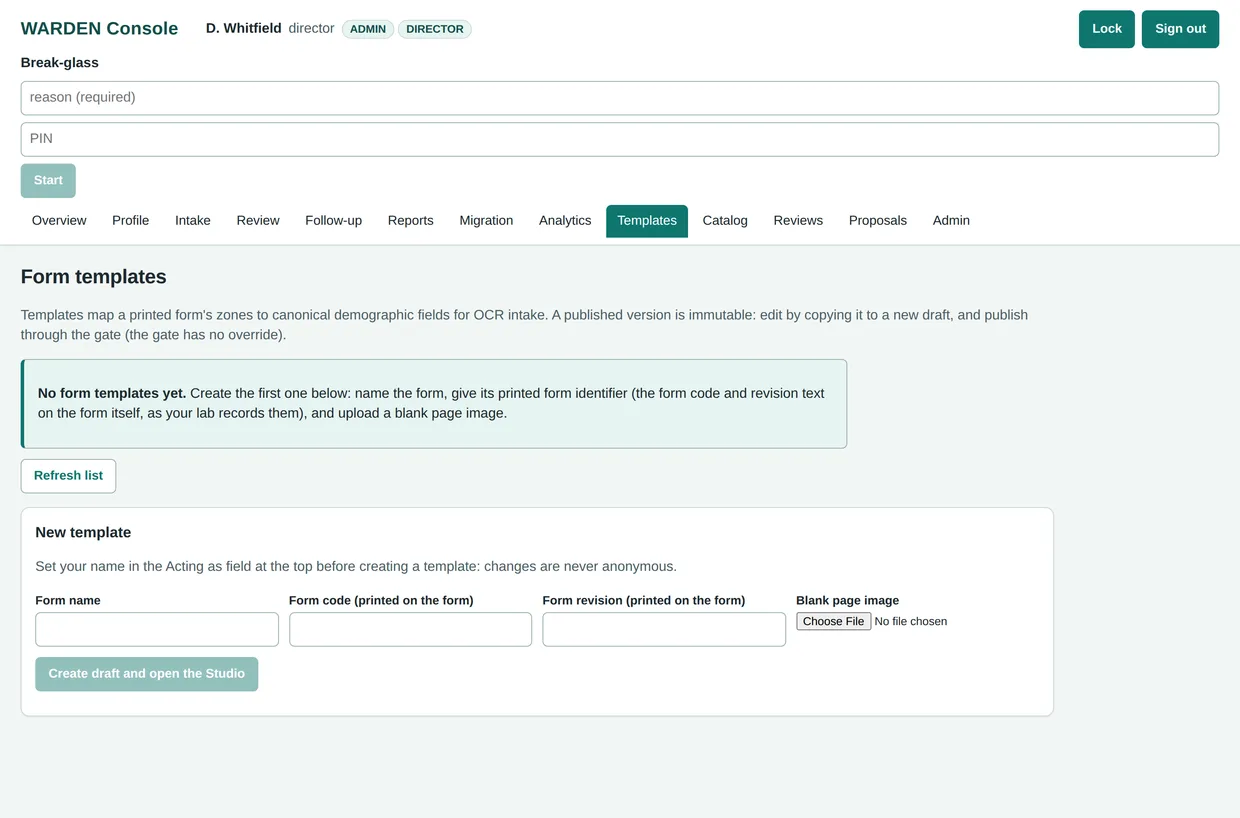Focus the PIN input field
Image resolution: width=1240 pixels, height=818 pixels.
pyautogui.click(x=619, y=139)
